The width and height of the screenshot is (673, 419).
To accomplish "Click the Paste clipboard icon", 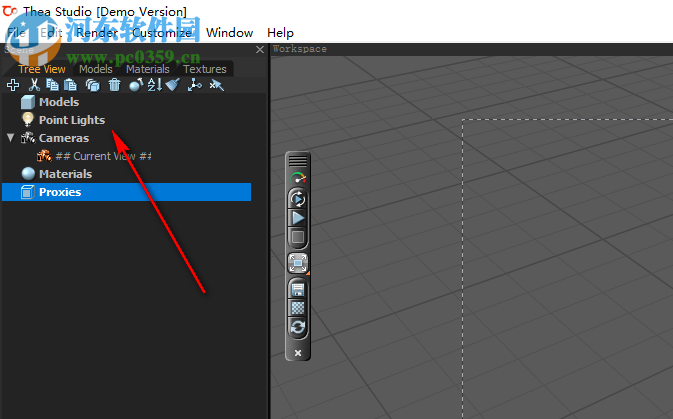I will 70,85.
